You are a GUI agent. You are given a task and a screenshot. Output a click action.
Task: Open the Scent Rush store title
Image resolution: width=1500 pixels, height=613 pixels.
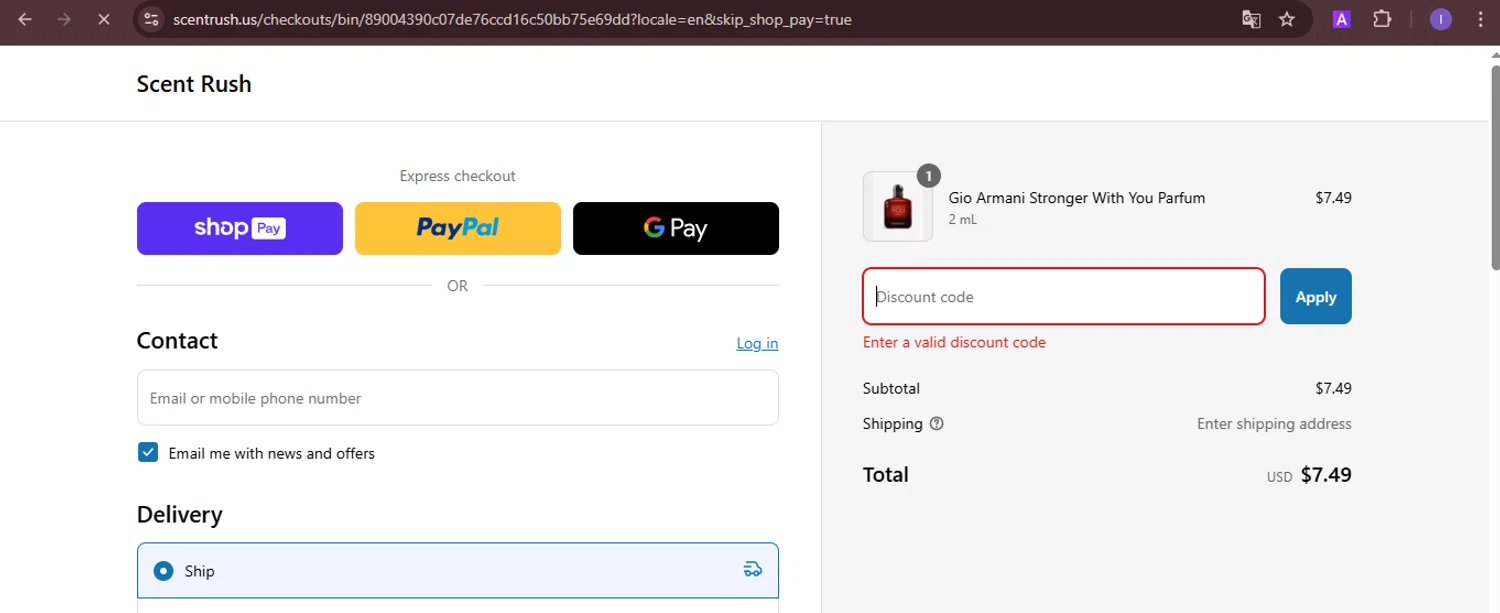point(194,84)
